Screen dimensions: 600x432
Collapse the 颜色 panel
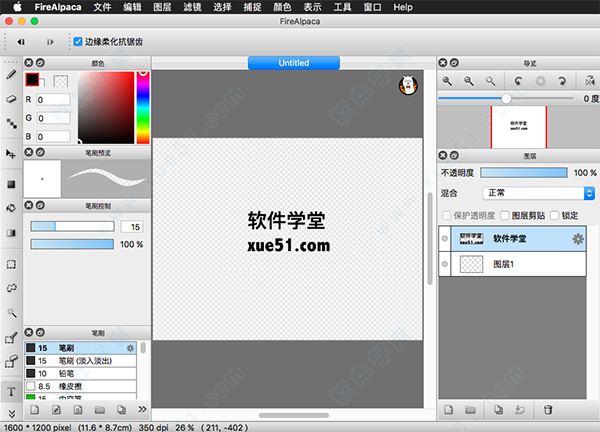(40, 63)
